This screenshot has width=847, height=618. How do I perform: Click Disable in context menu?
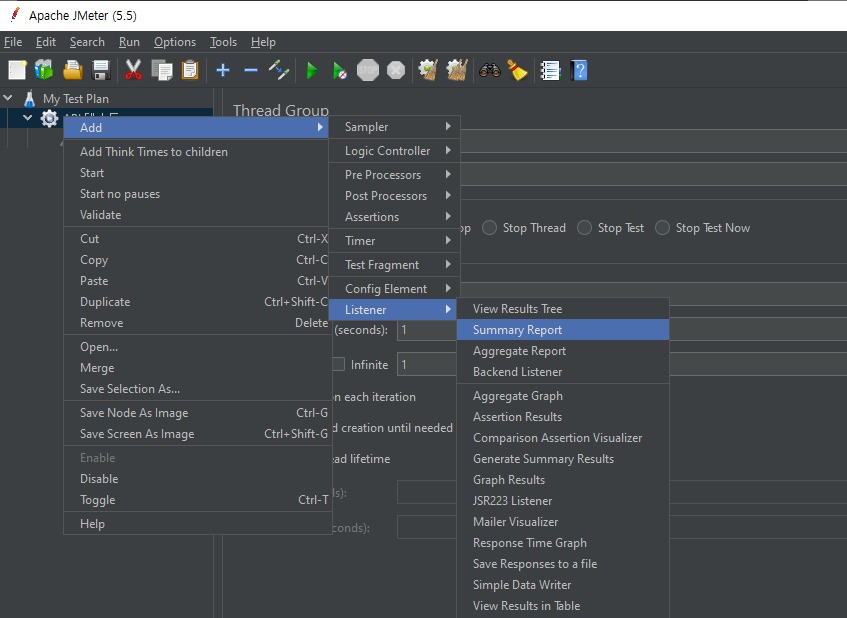tap(196, 479)
